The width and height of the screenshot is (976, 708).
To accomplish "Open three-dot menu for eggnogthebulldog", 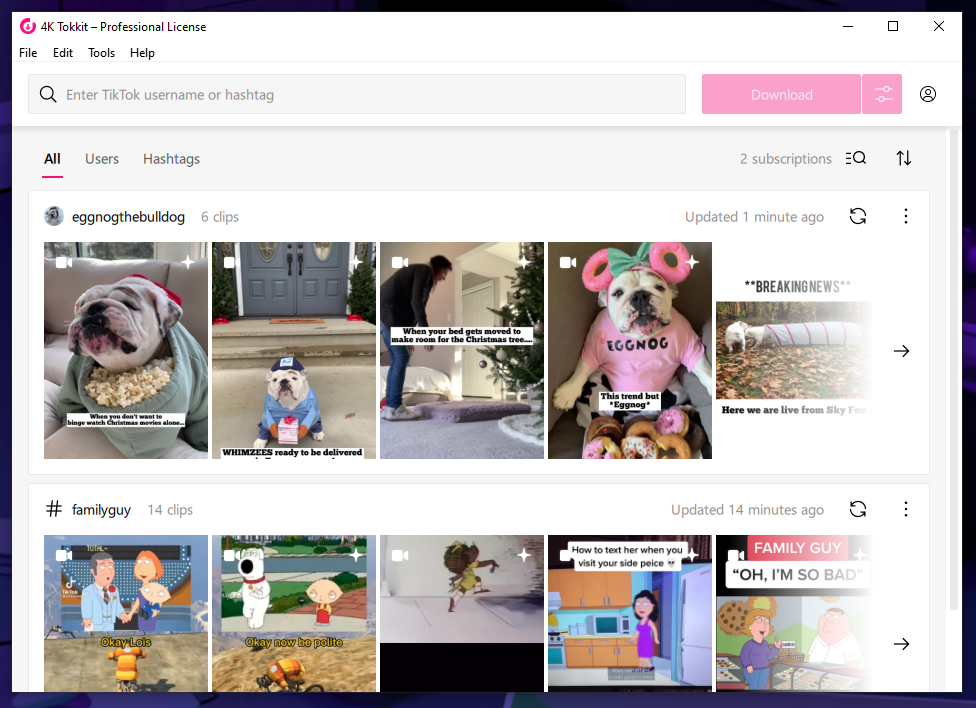I will click(x=906, y=216).
